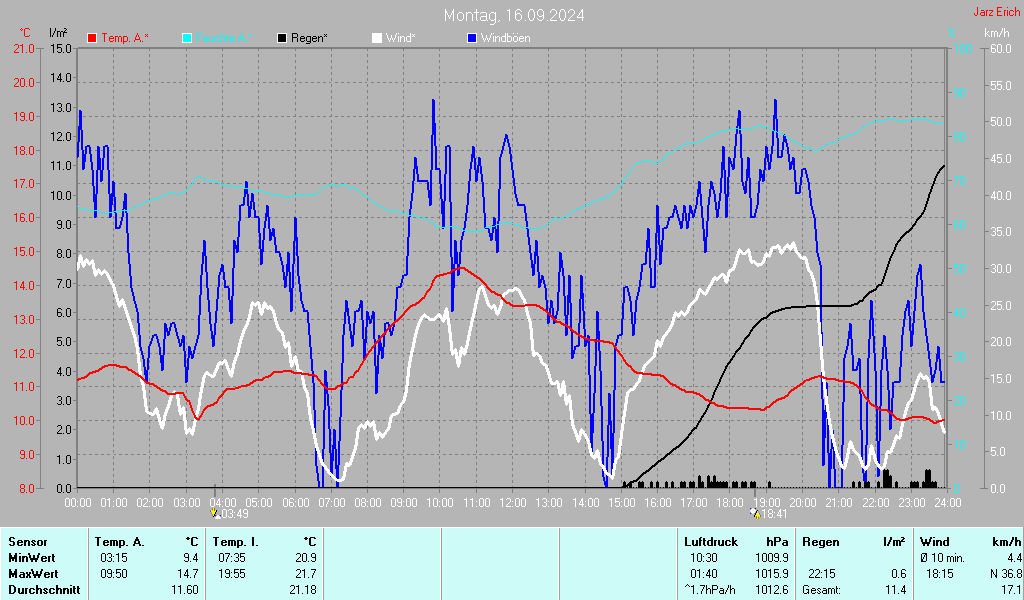Click the blue Windböen legend square
This screenshot has height=600, width=1024.
pyautogui.click(x=472, y=38)
